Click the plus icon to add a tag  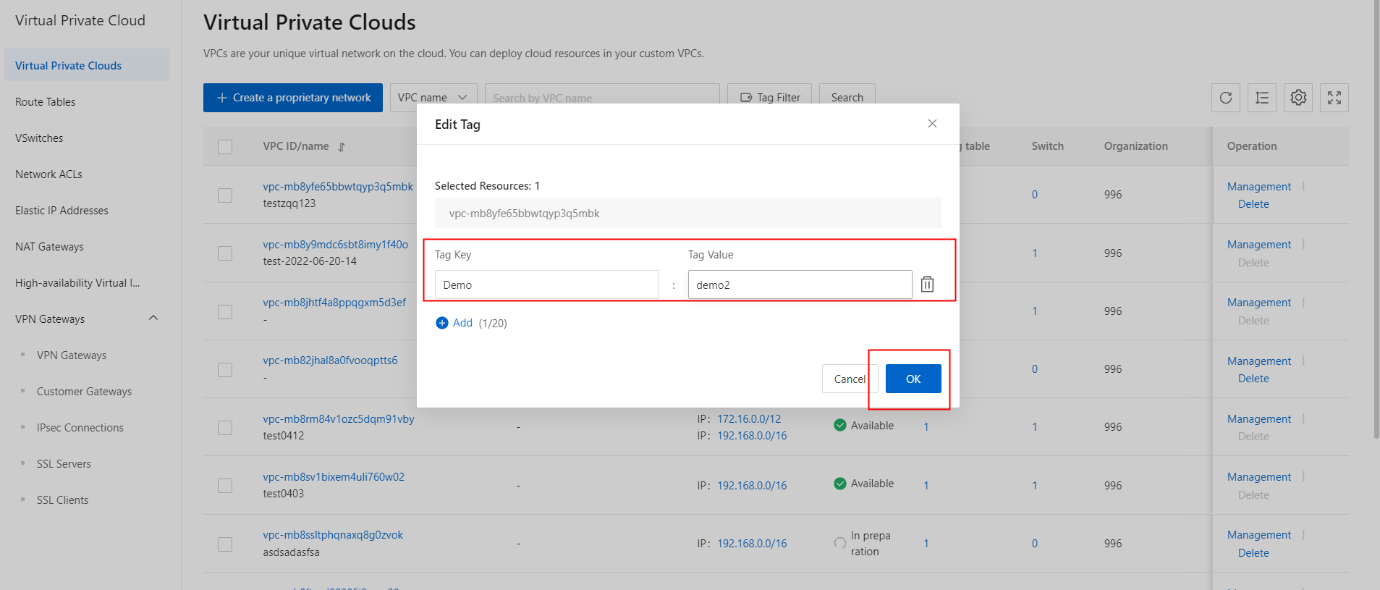442,323
